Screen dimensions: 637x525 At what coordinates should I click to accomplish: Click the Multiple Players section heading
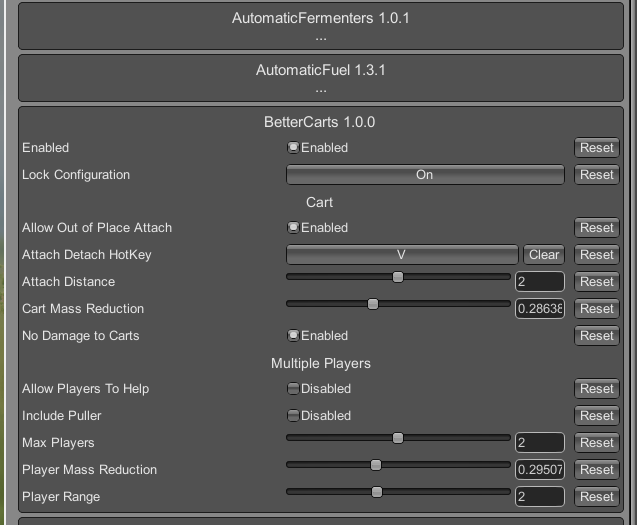tap(321, 363)
